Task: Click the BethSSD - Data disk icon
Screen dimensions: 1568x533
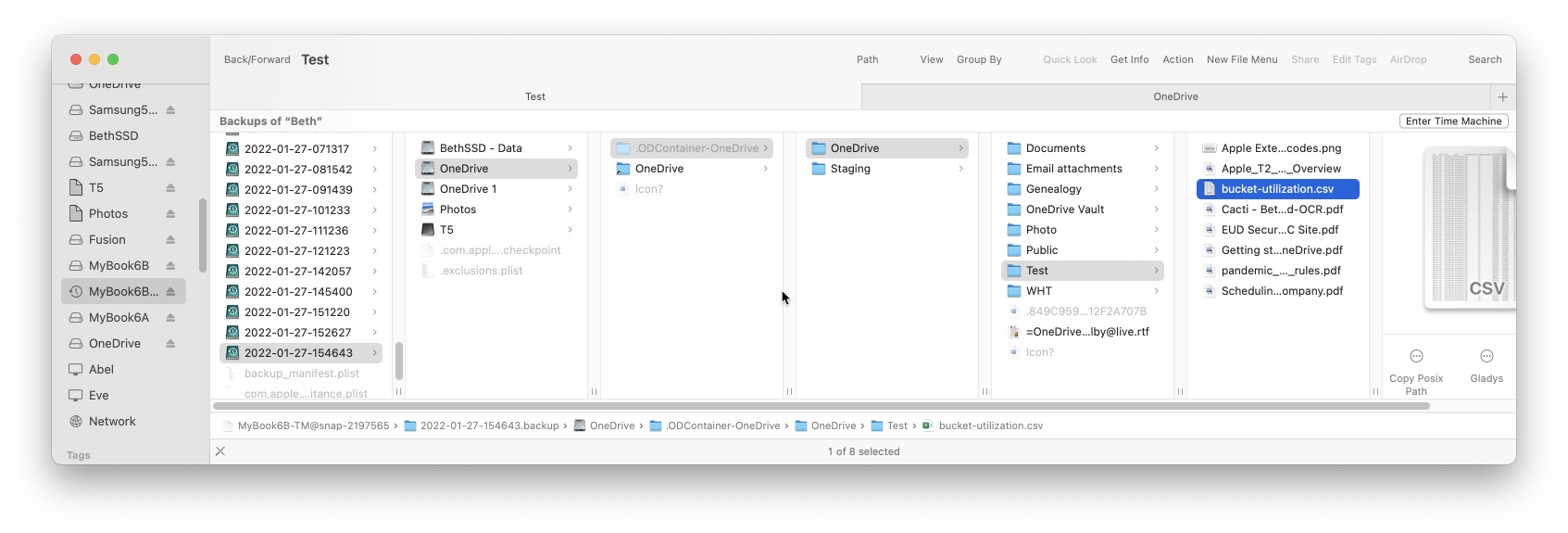Action: pyautogui.click(x=428, y=147)
